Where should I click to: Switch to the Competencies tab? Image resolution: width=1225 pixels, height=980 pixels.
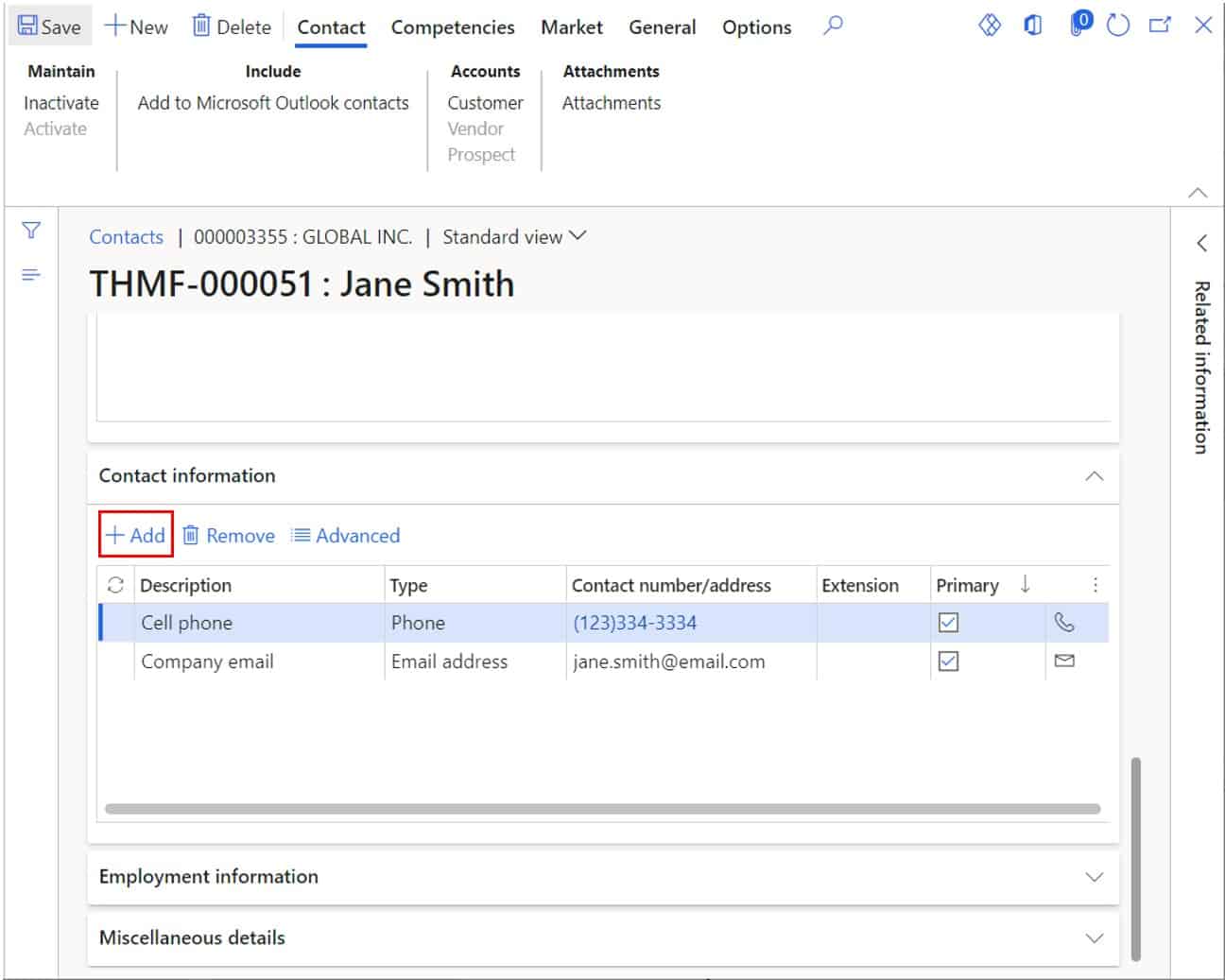tap(452, 27)
